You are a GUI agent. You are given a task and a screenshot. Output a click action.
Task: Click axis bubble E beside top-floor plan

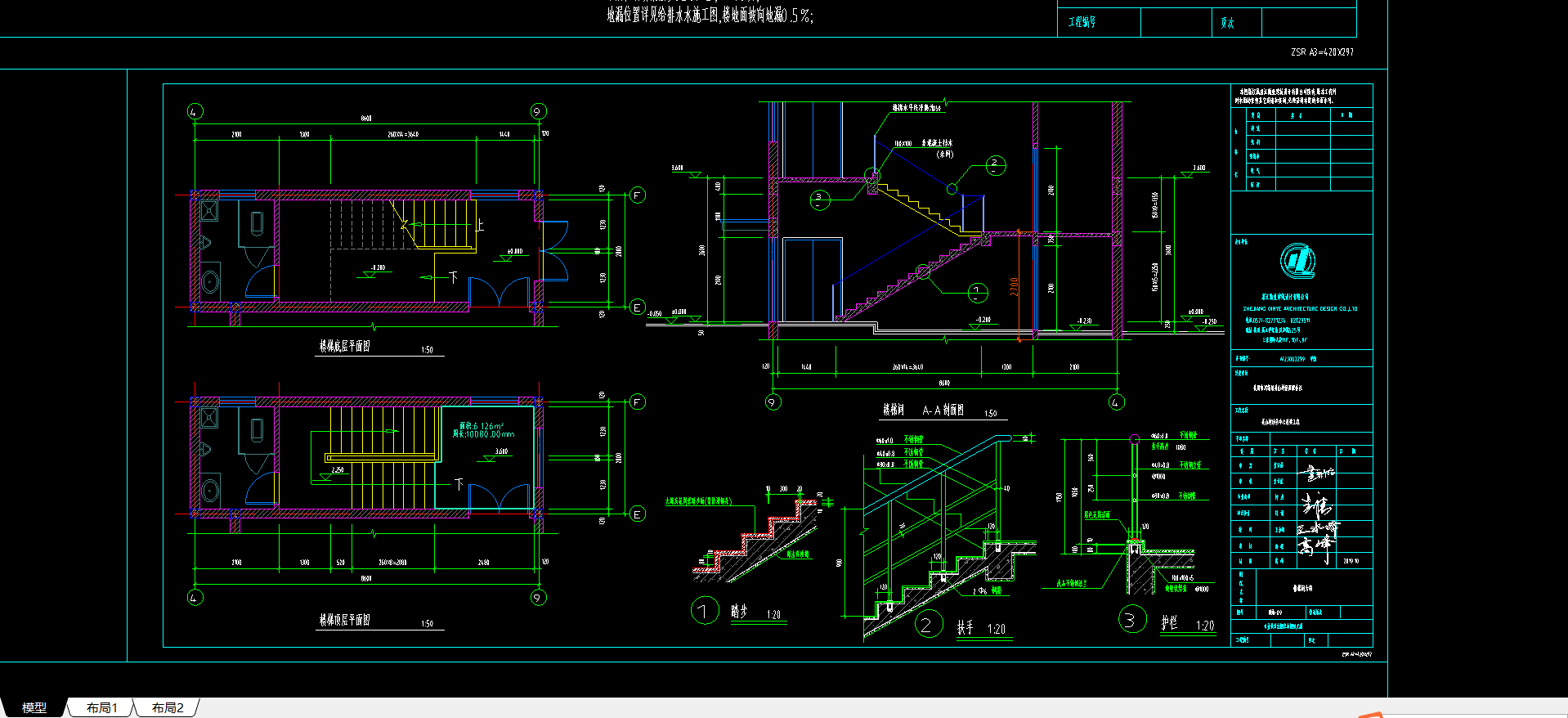point(638,514)
